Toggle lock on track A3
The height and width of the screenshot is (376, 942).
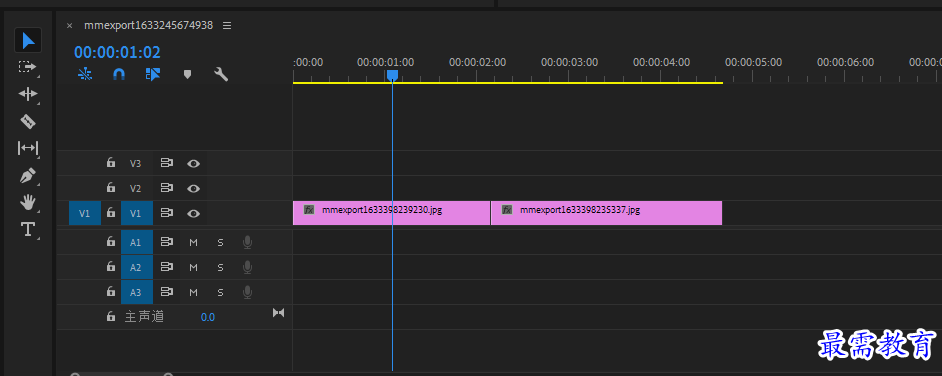[111, 291]
